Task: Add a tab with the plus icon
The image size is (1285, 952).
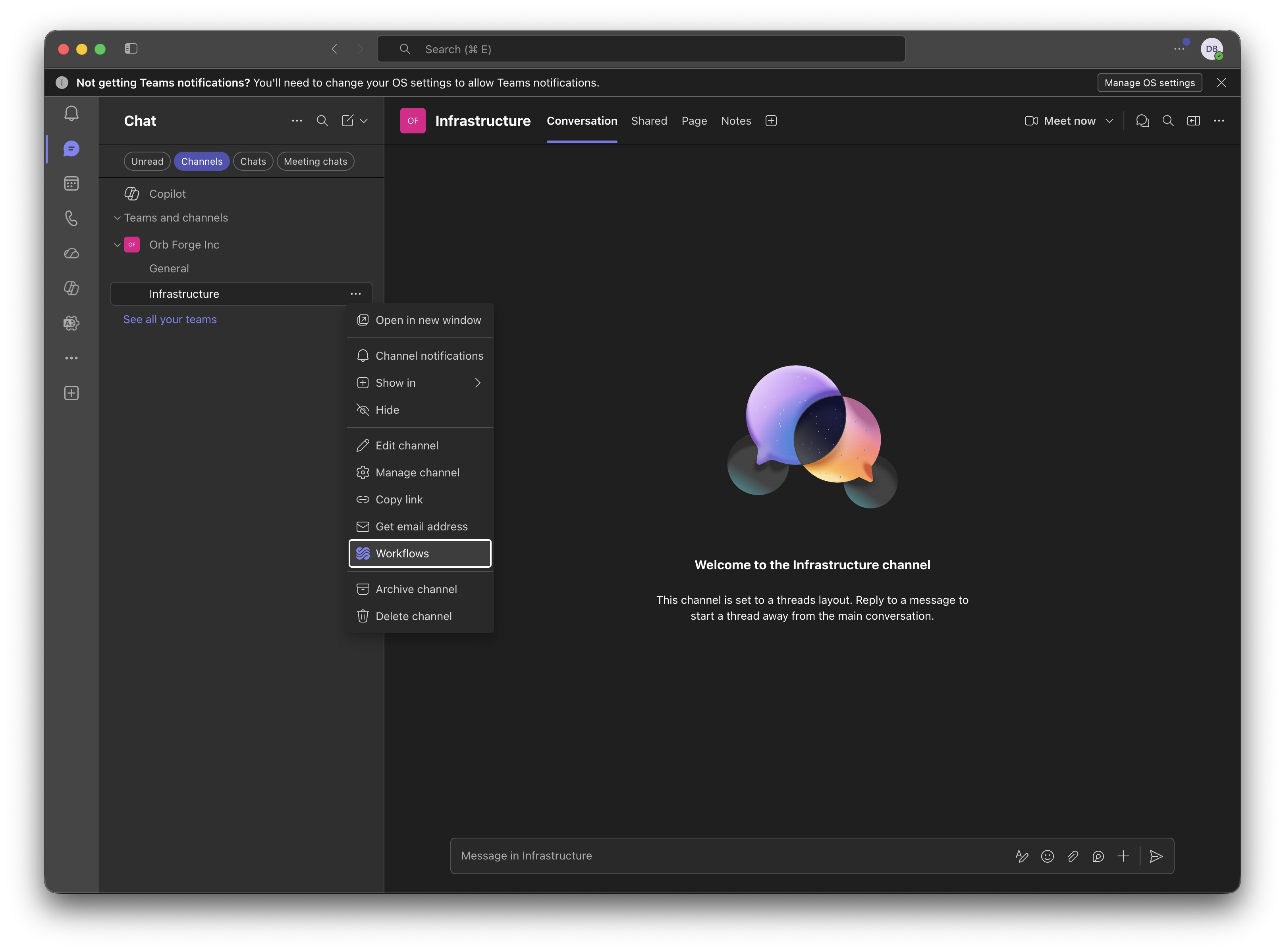Action: pyautogui.click(x=771, y=121)
